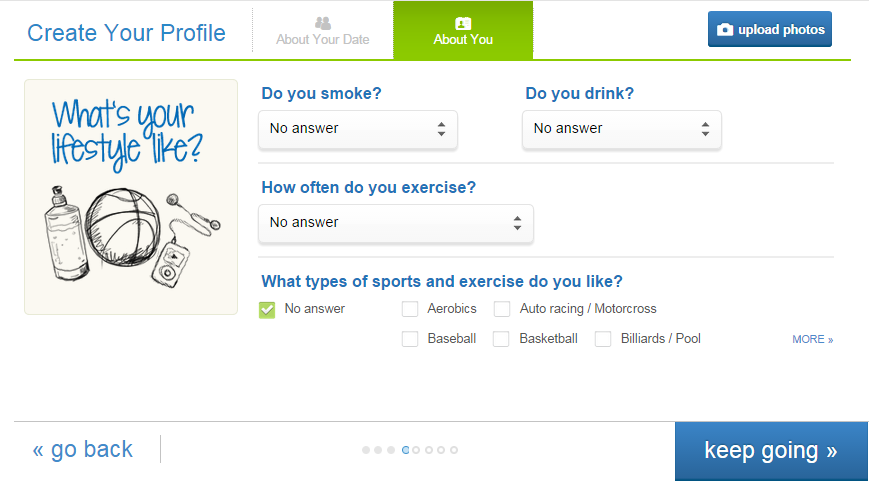Switch to the About Your Date tab
Screen dimensions: 869x481
point(322,31)
